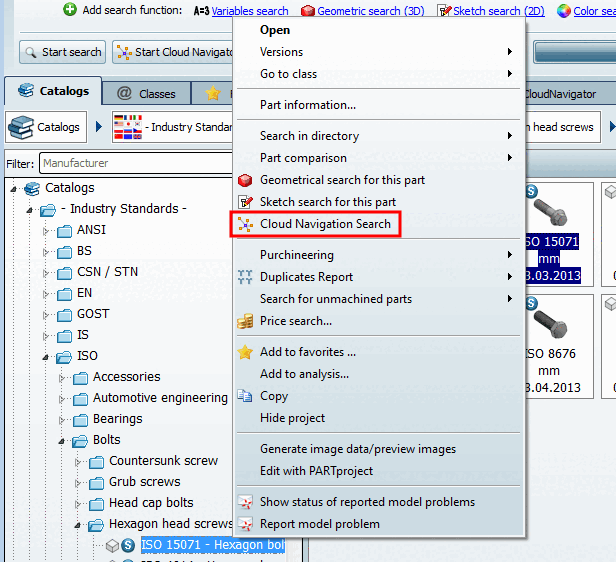Click the Copy icon in context menu

[245, 396]
